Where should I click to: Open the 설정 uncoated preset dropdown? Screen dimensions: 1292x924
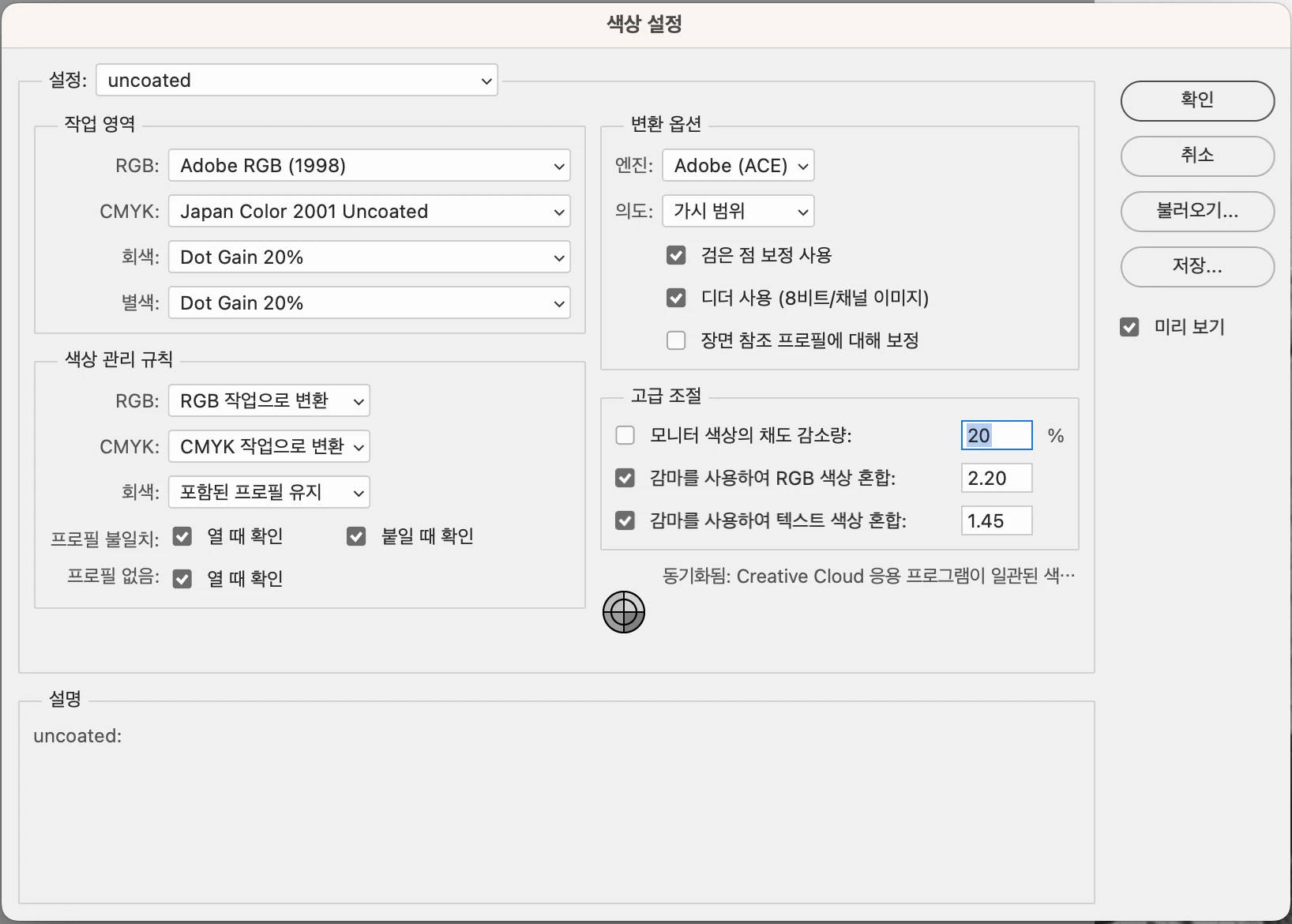pyautogui.click(x=297, y=80)
